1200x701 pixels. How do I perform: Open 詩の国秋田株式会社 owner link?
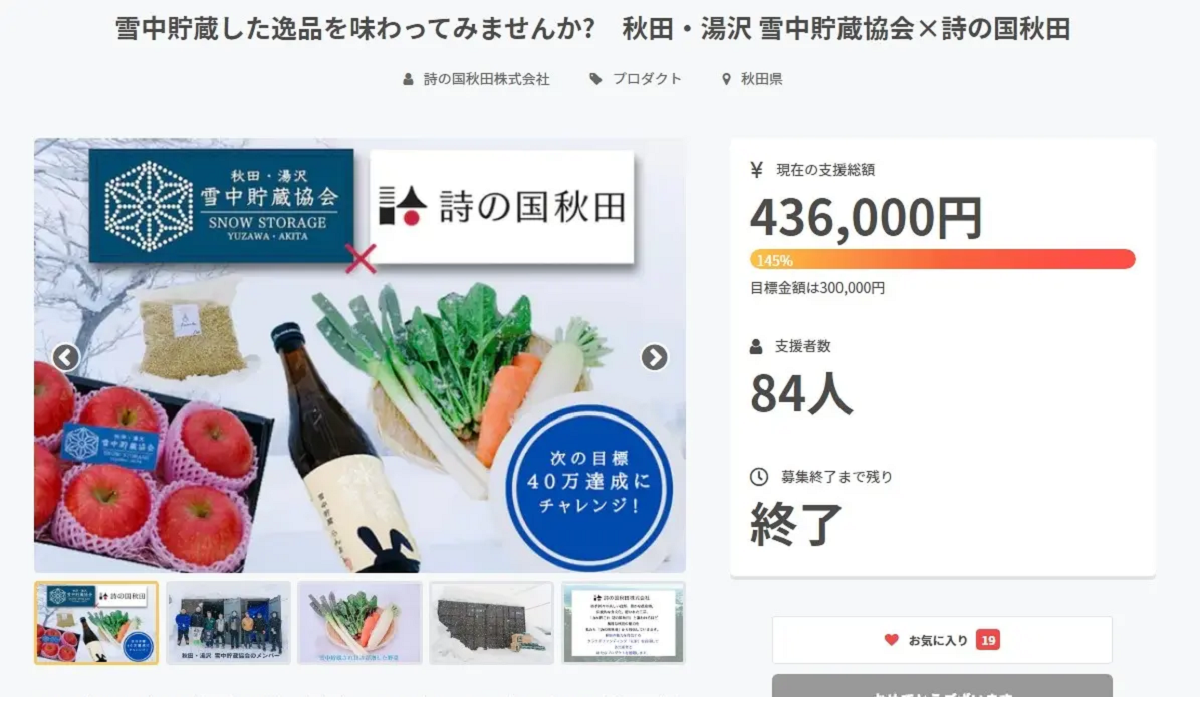(486, 79)
